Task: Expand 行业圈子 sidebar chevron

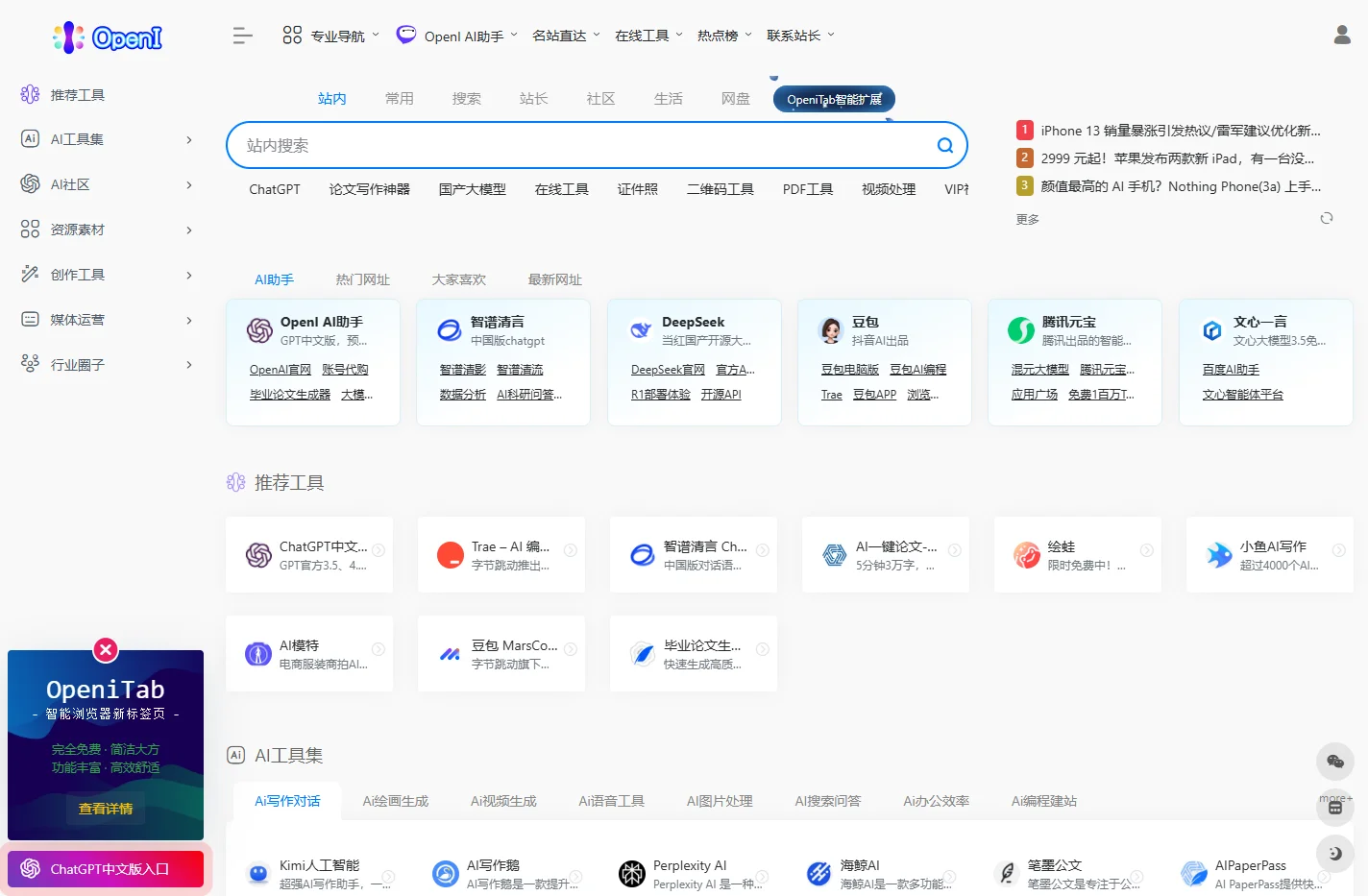Action: (189, 365)
